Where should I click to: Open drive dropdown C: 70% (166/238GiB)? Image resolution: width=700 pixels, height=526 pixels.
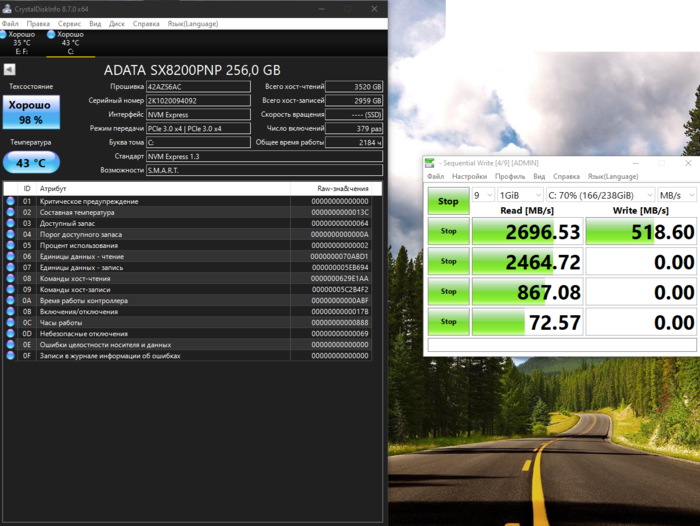[600, 195]
